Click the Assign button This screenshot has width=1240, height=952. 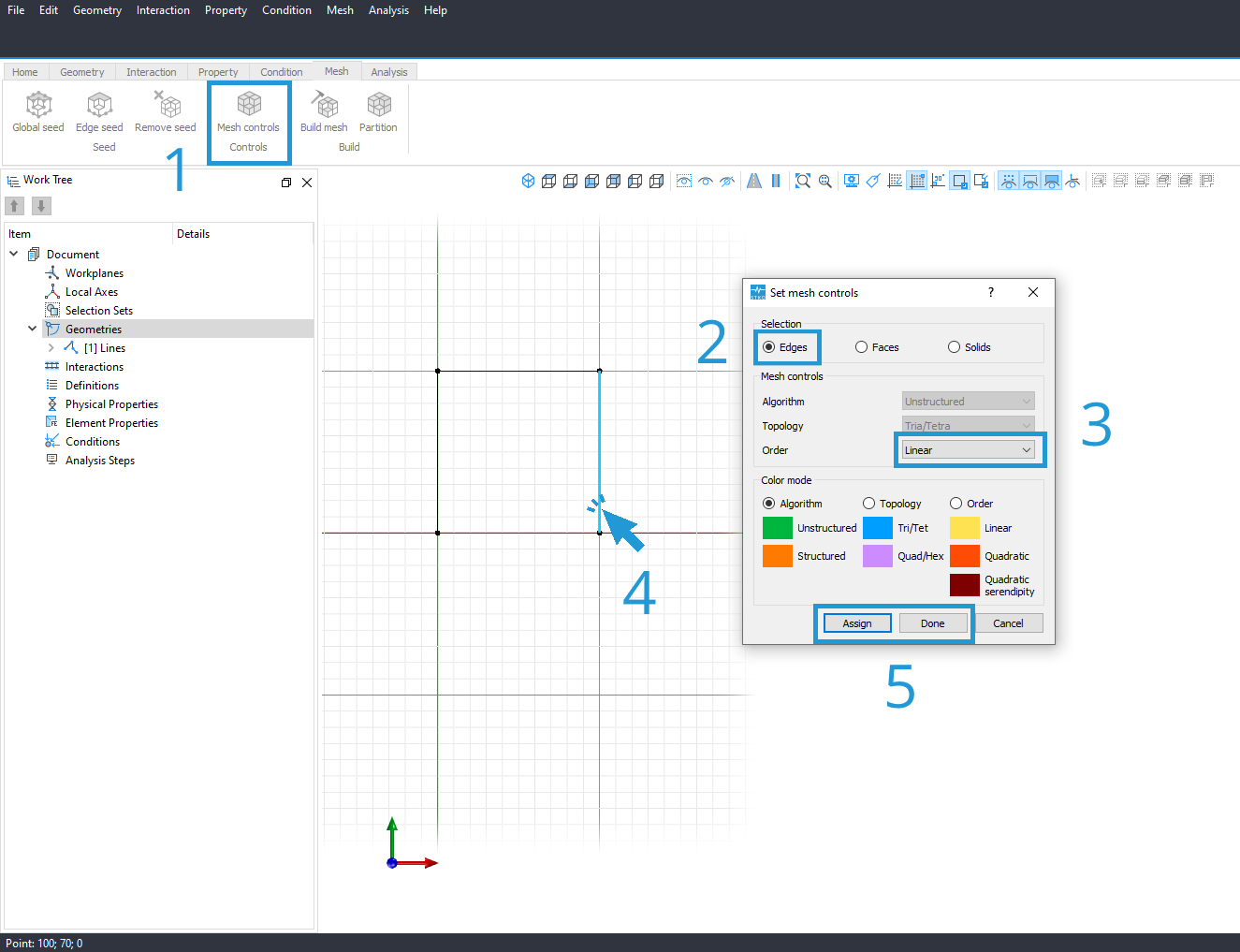coord(857,623)
